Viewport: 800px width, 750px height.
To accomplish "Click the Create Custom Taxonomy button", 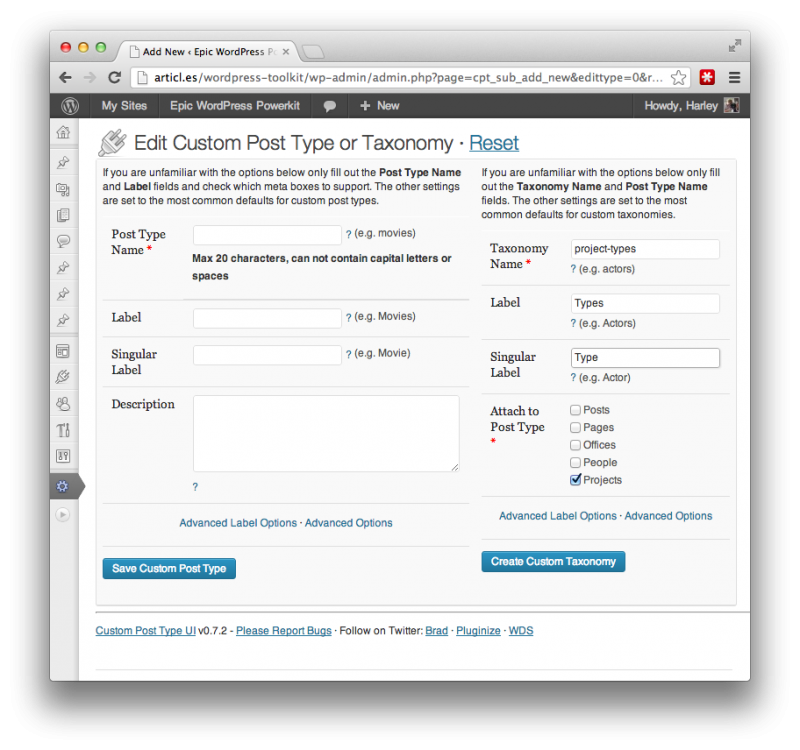I will tap(553, 561).
